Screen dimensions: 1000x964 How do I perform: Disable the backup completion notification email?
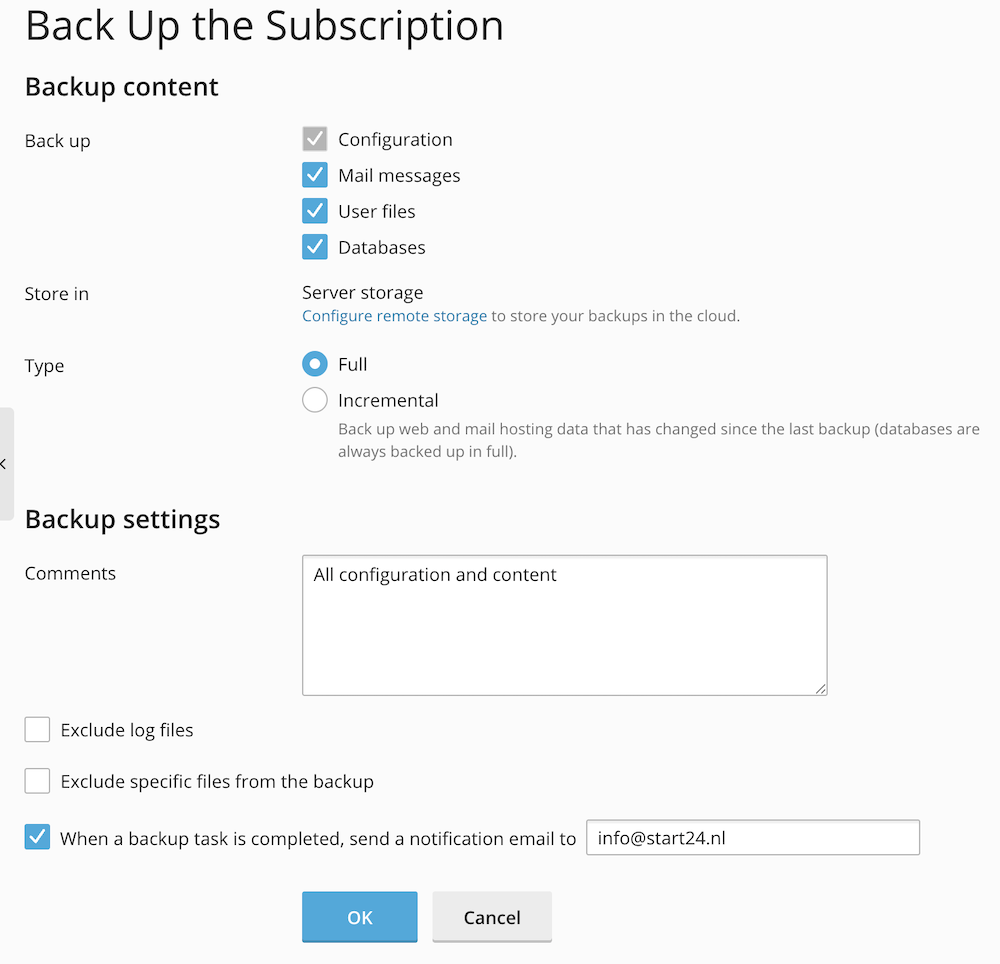pos(37,837)
